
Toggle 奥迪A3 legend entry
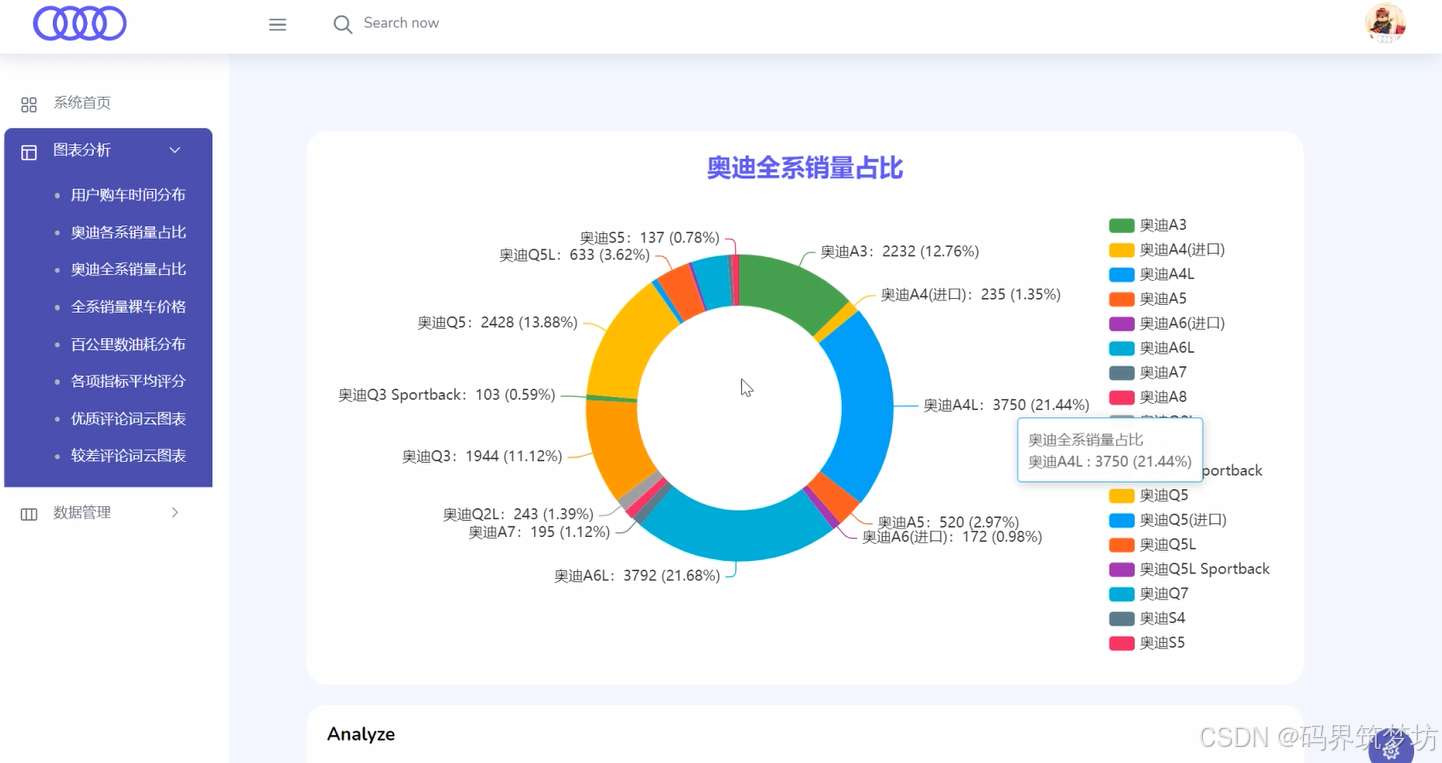[1148, 225]
